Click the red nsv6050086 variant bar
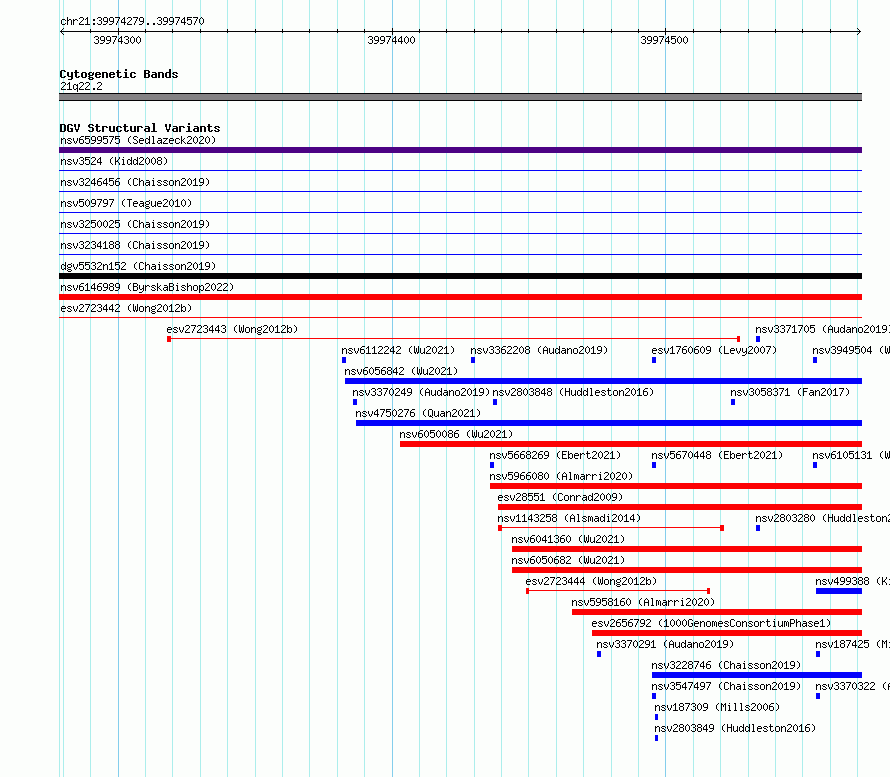Viewport: 890px width, 777px height. [631, 444]
